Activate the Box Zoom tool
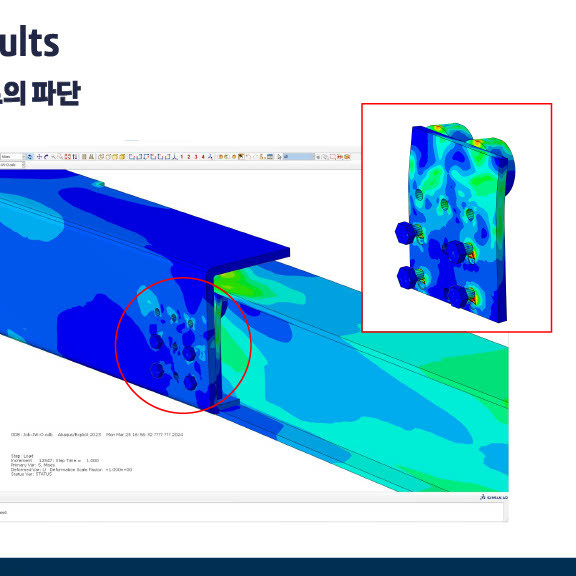Screen dimensions: 576x576 click(x=61, y=157)
